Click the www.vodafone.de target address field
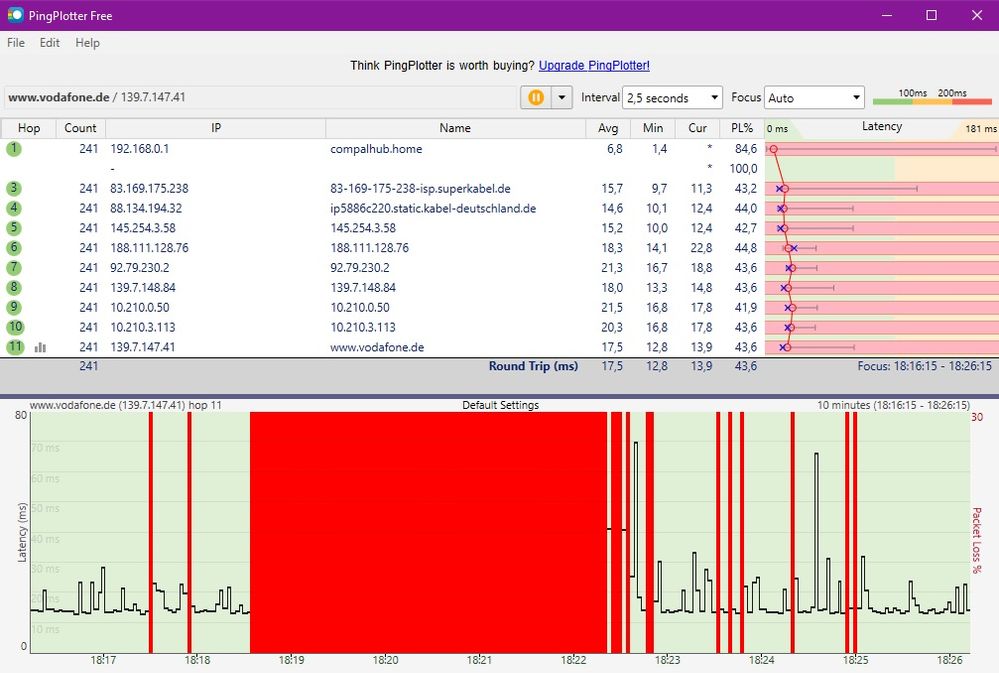The width and height of the screenshot is (999, 673). [250, 97]
